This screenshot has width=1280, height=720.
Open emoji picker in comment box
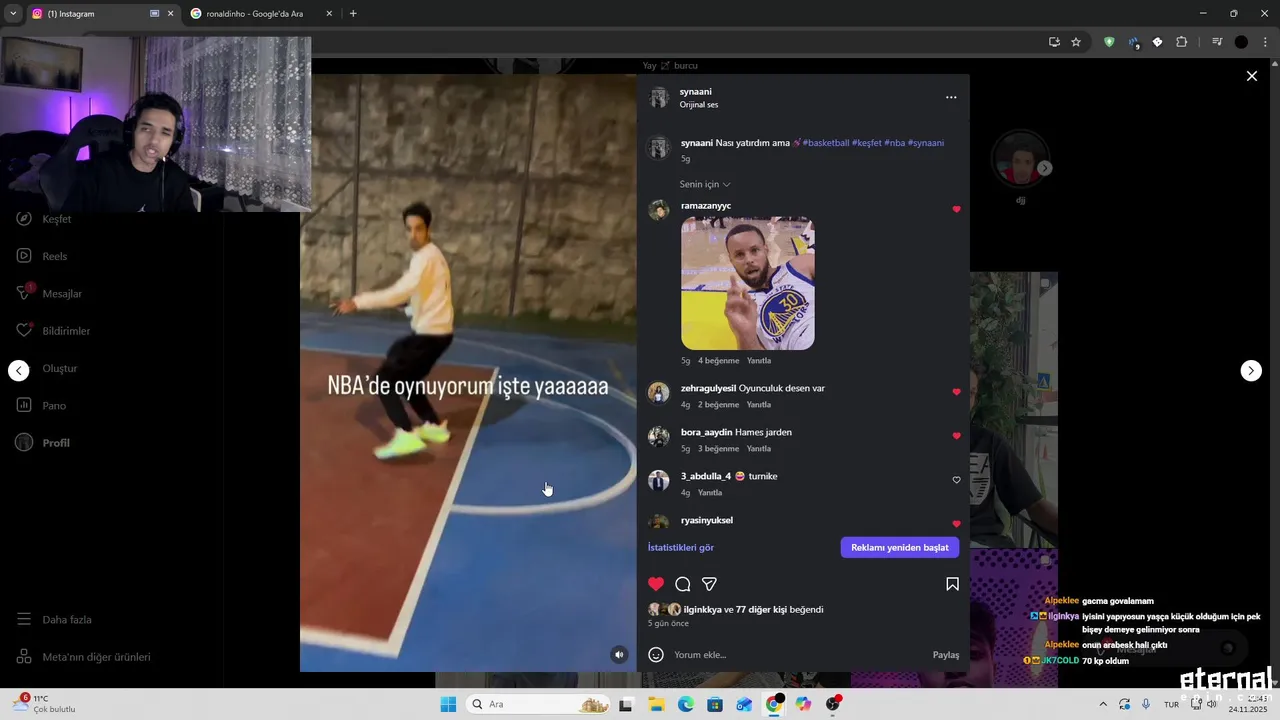pyautogui.click(x=656, y=655)
